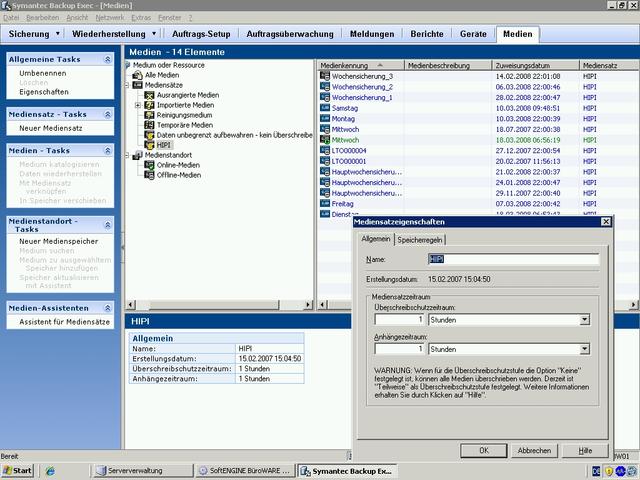This screenshot has width=640, height=480.
Task: Switch to the Speicherregeln dialog tab
Action: click(x=420, y=240)
